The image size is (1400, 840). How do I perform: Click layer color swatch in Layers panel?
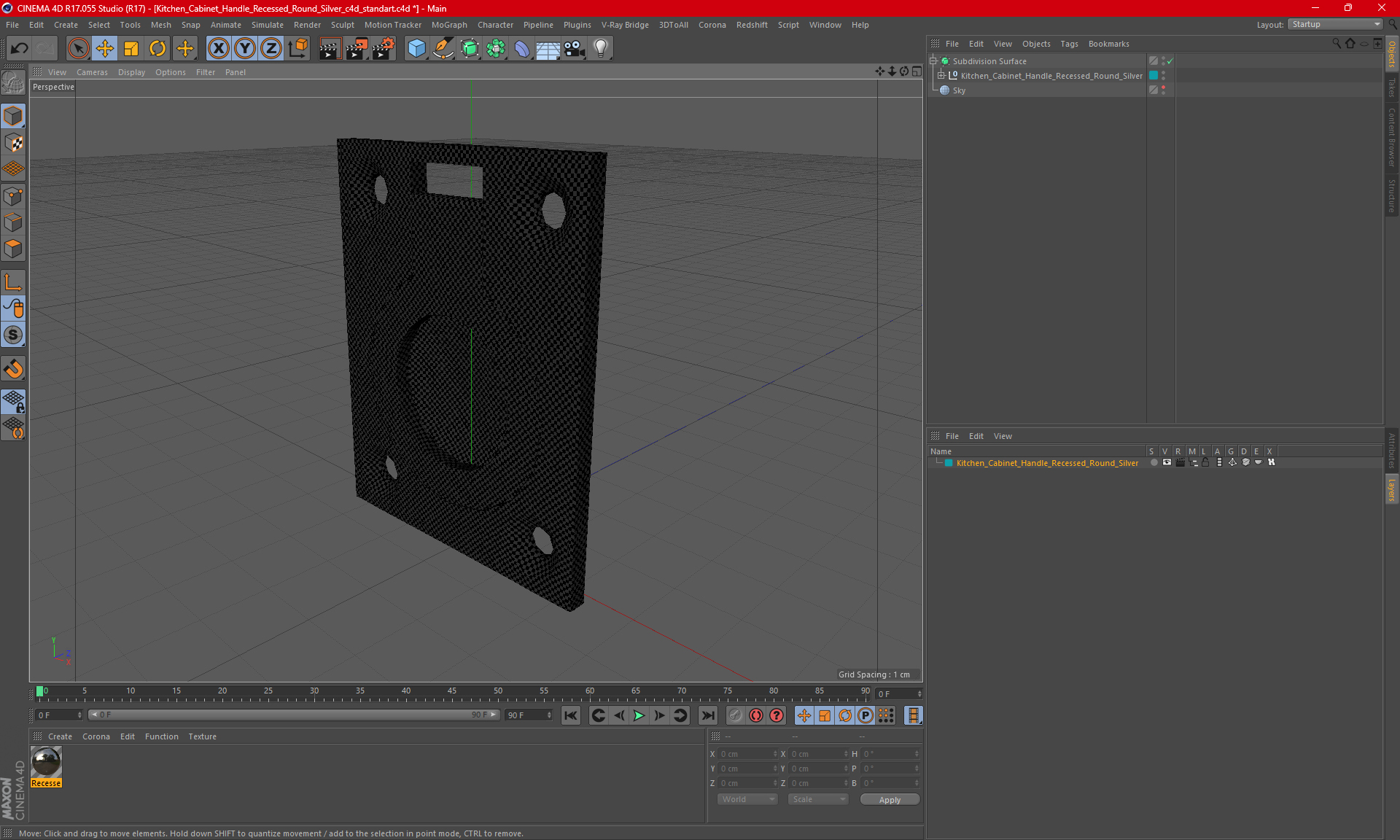[949, 463]
